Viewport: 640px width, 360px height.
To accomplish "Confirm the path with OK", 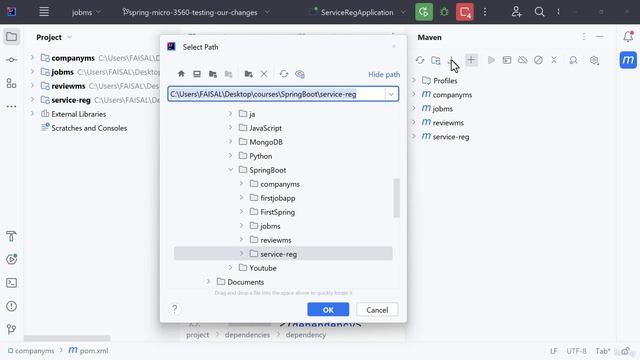I will point(328,309).
